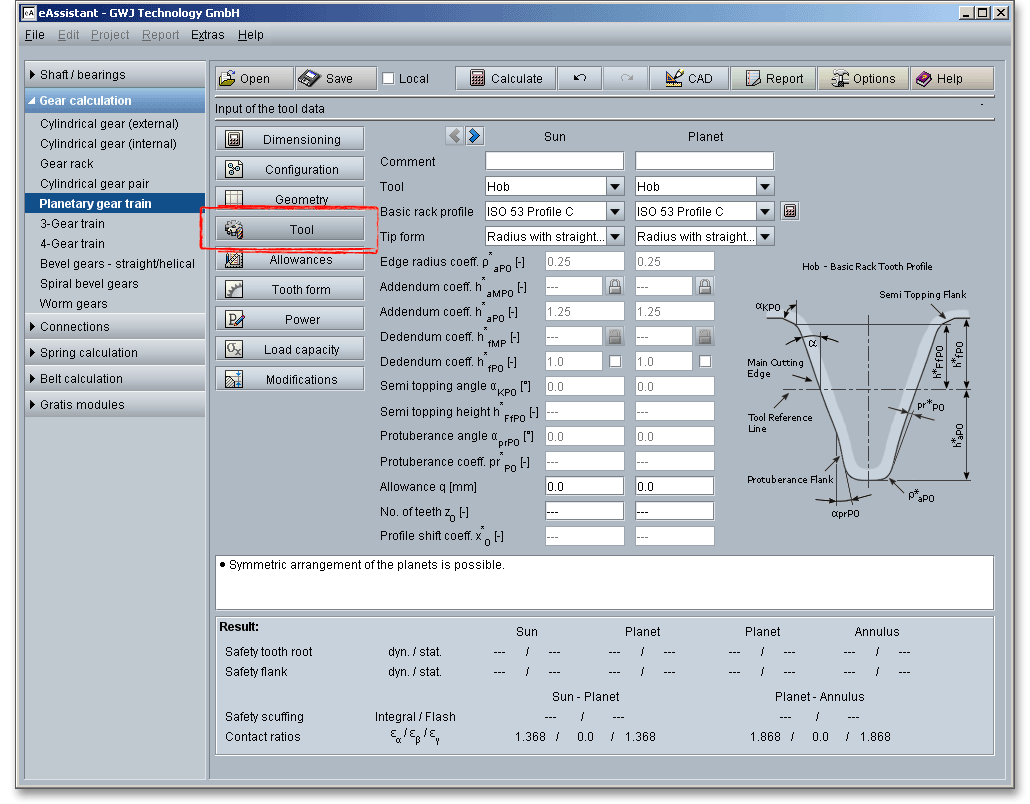Screen dimensions: 1030x804
Task: Click the undo arrow icon in toolbar
Action: (x=580, y=79)
